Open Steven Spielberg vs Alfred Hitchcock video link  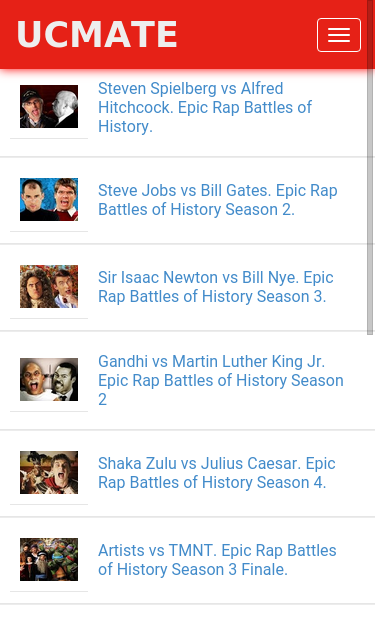(205, 107)
